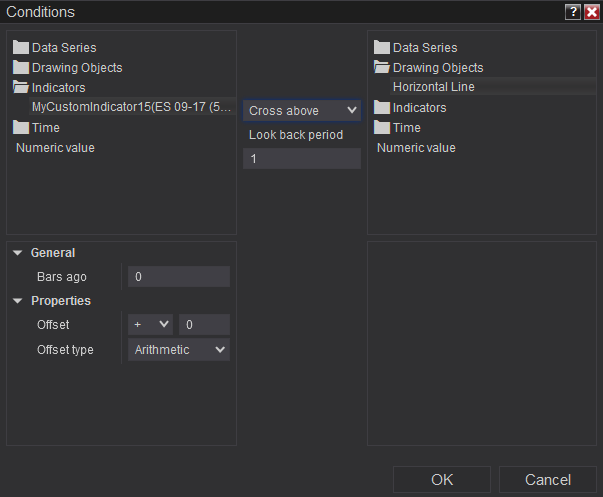The height and width of the screenshot is (497, 603).
Task: Collapse the right Drawing Objects folder icon
Action: [381, 67]
